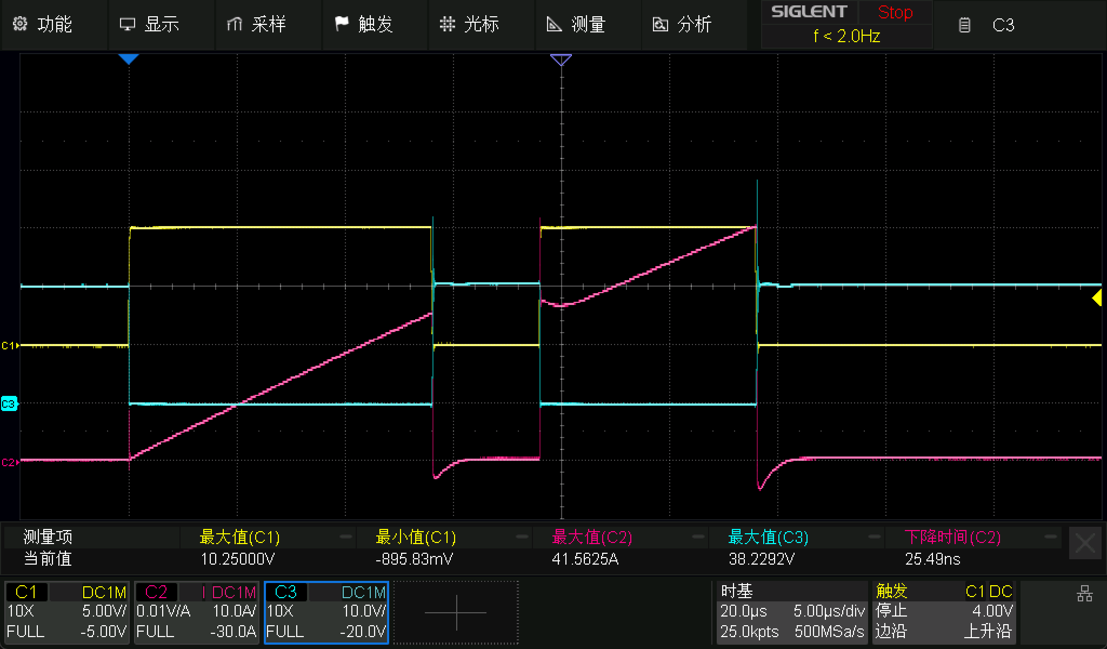
Task: Click the 38.2292V measurement value
Action: 761,559
